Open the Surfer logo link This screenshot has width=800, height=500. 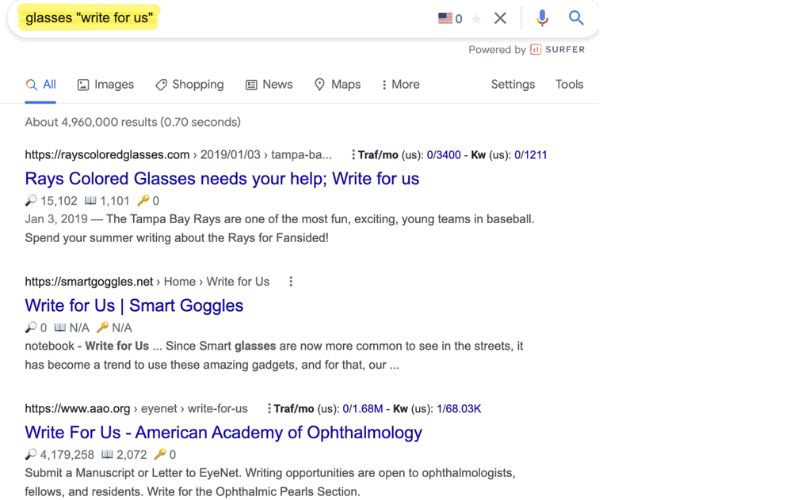click(x=557, y=49)
